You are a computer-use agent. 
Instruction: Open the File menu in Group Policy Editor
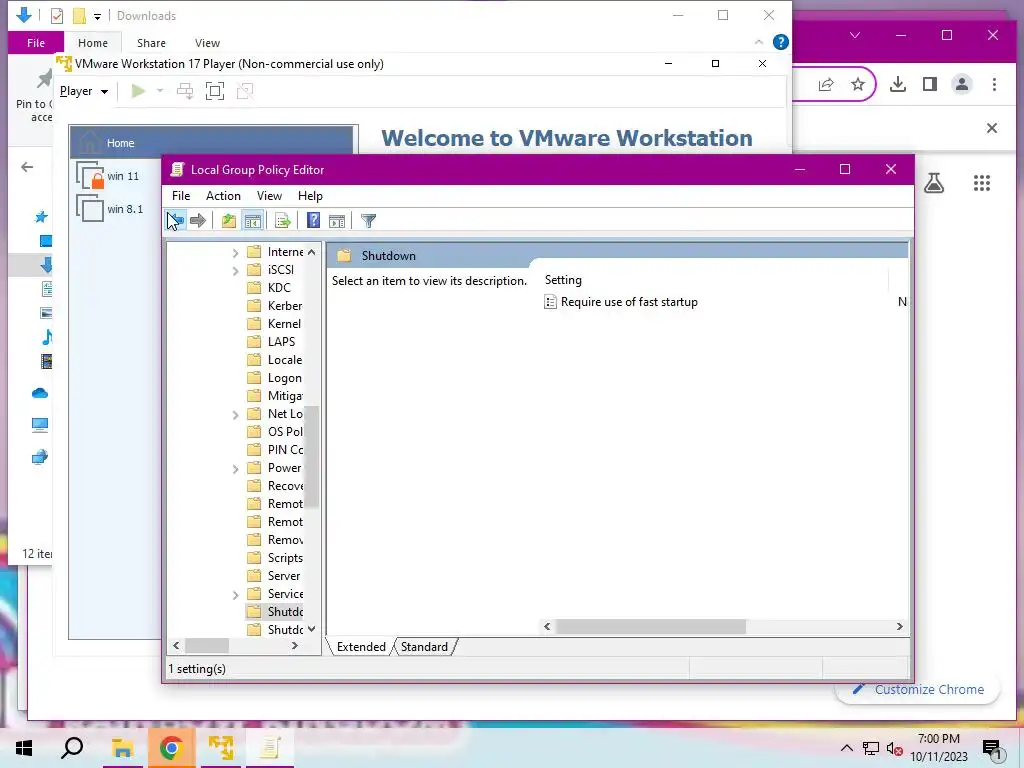coord(181,196)
